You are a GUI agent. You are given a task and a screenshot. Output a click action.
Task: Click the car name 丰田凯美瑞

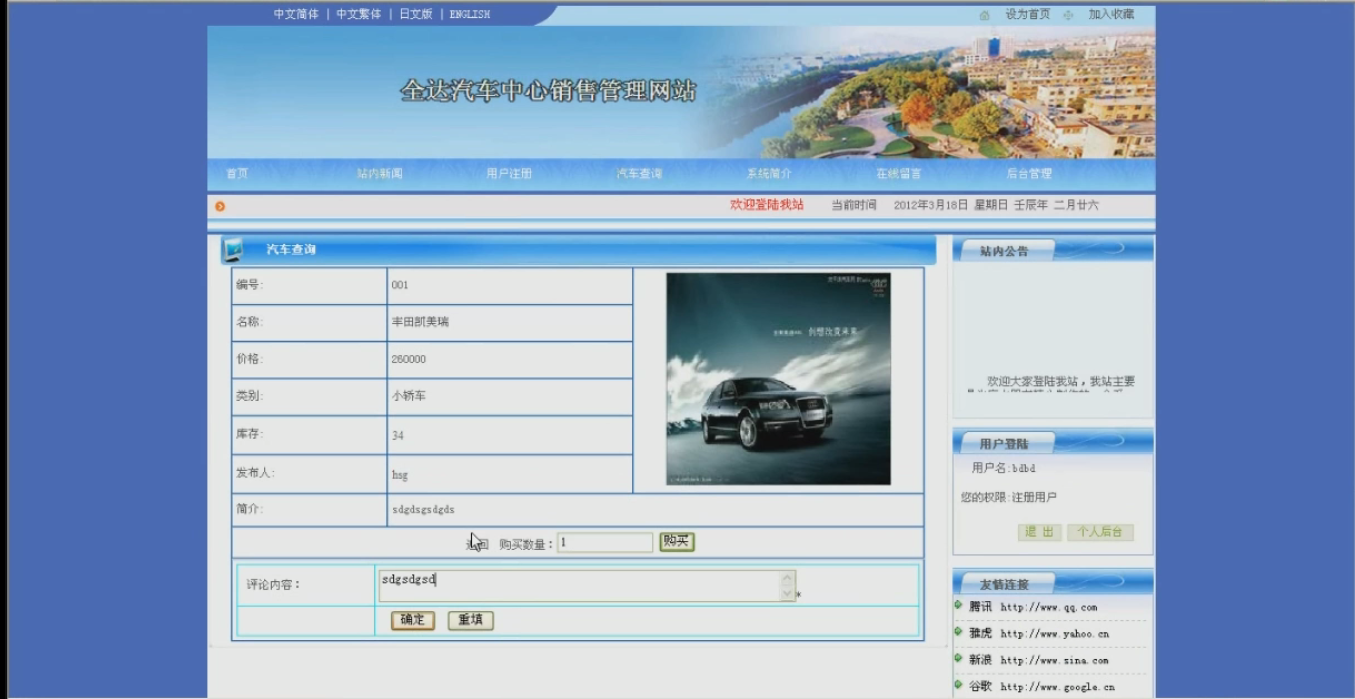point(420,322)
